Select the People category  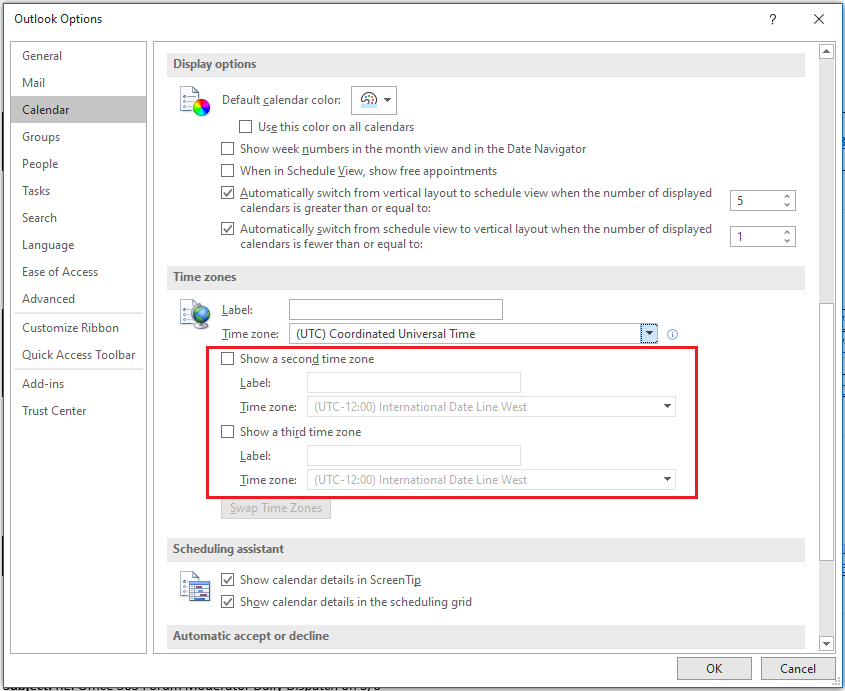tap(78, 164)
